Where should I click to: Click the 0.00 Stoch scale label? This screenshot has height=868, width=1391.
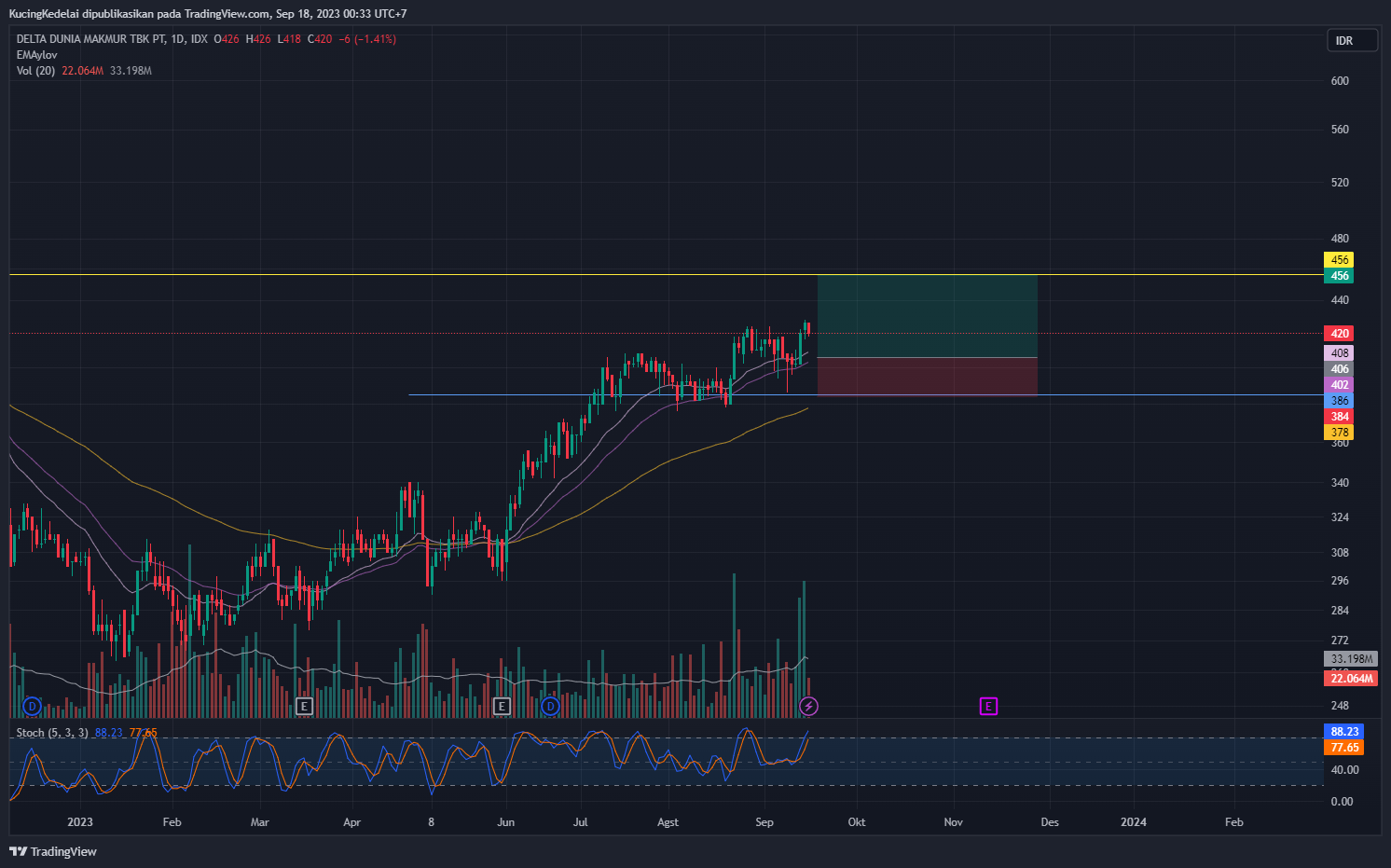click(x=1342, y=802)
